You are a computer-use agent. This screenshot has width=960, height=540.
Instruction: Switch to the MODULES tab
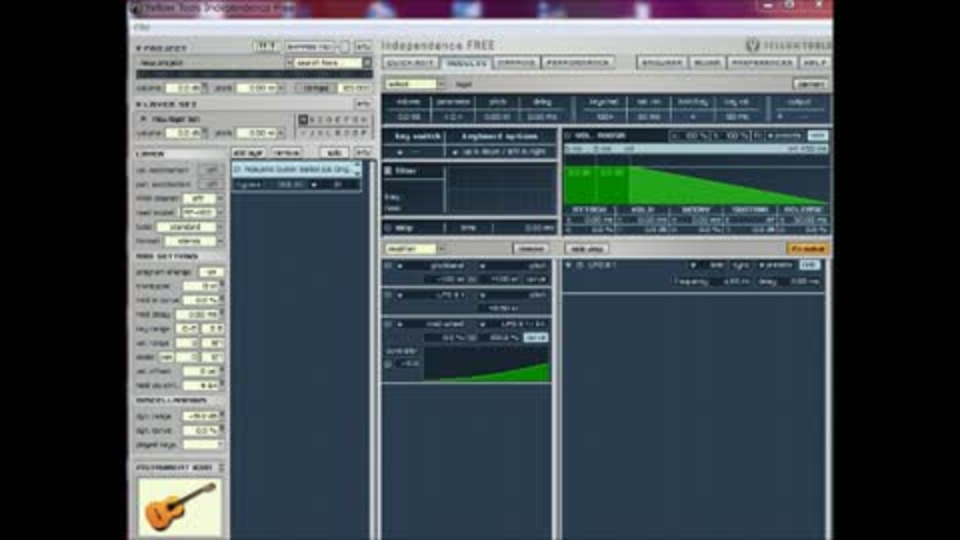point(467,63)
